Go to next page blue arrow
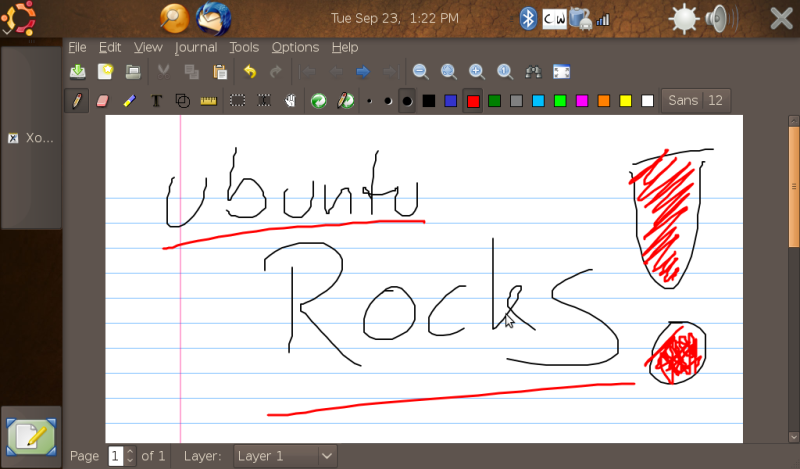 [363, 72]
